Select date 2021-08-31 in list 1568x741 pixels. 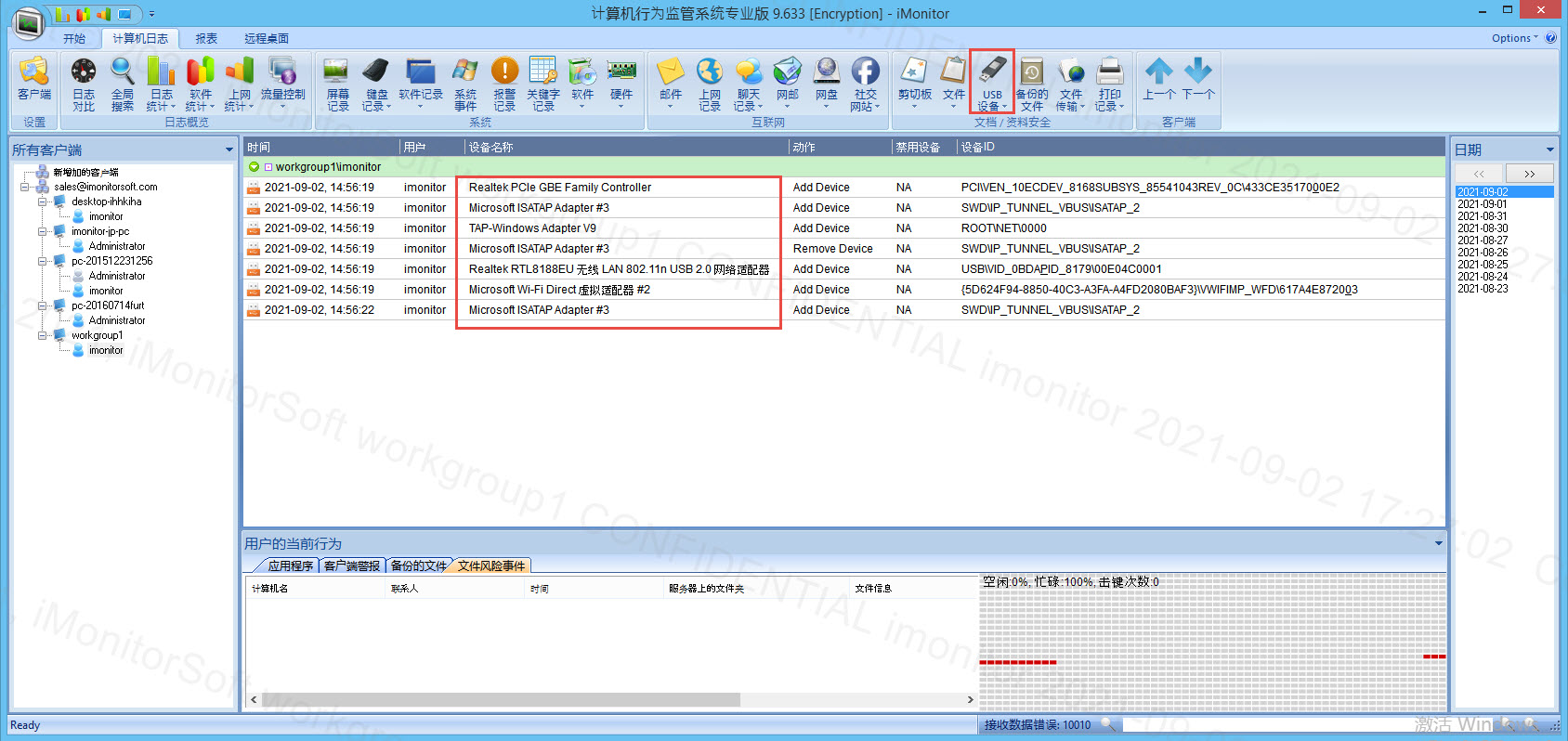tap(1483, 216)
